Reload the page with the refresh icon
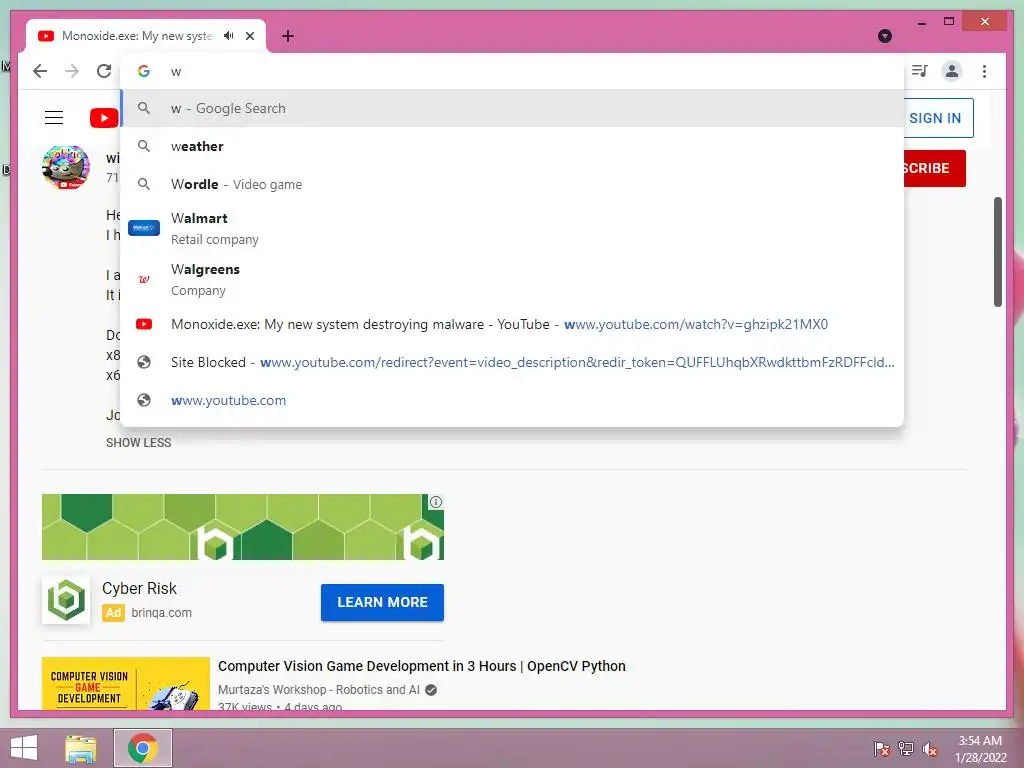This screenshot has height=768, width=1024. pos(104,71)
